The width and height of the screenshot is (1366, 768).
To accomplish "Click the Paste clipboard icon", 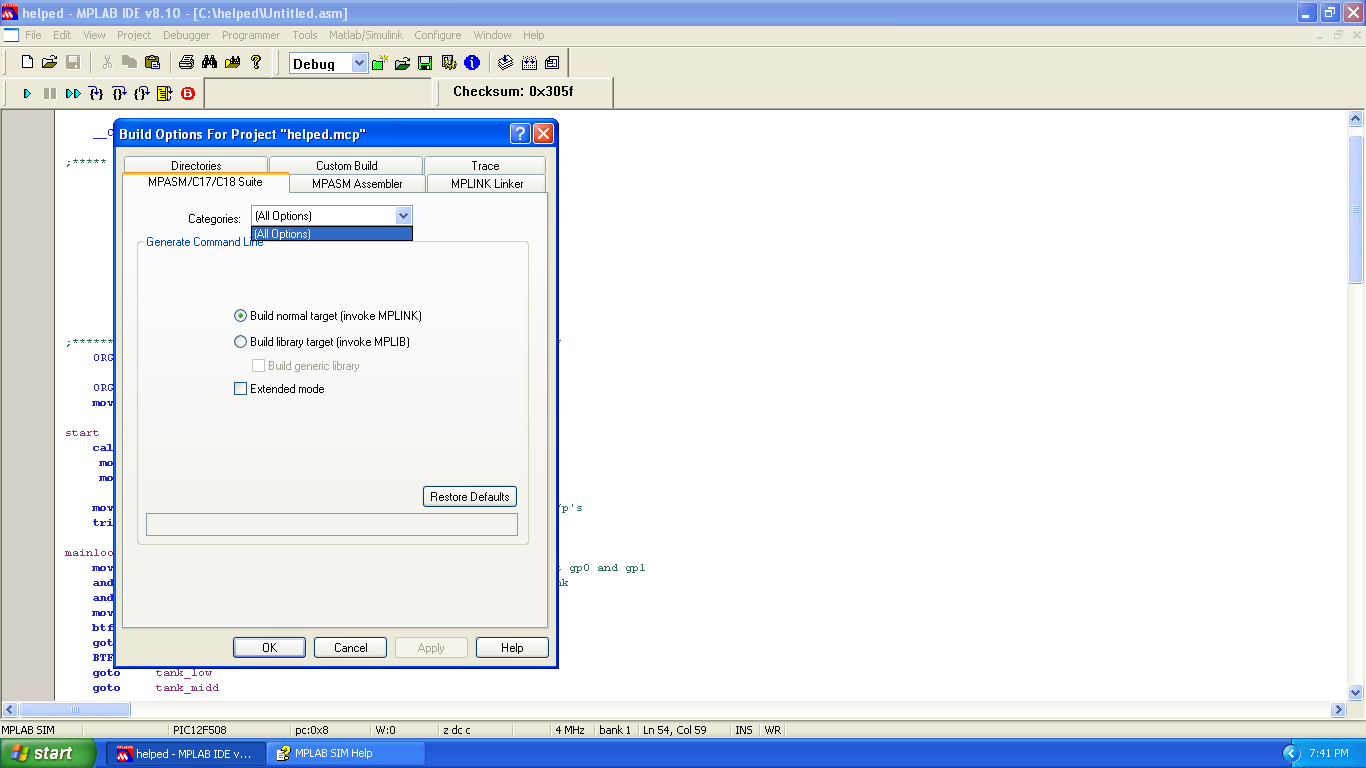I will [x=152, y=62].
